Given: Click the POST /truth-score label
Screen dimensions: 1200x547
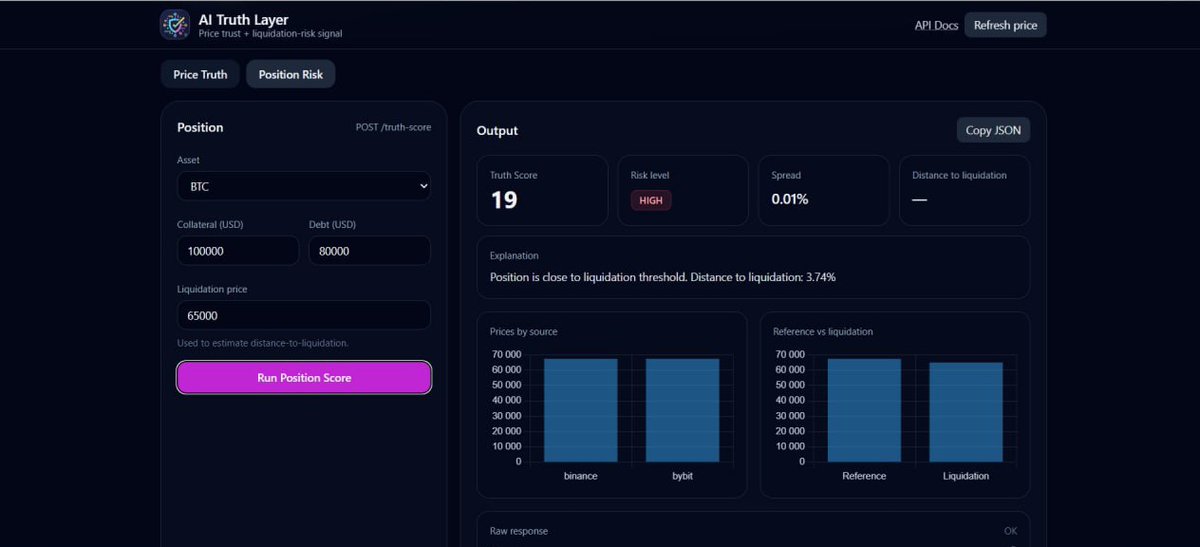Looking at the screenshot, I should (394, 127).
